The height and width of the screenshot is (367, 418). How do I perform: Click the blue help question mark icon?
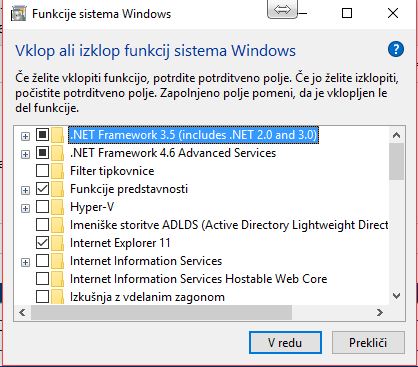pyautogui.click(x=396, y=50)
